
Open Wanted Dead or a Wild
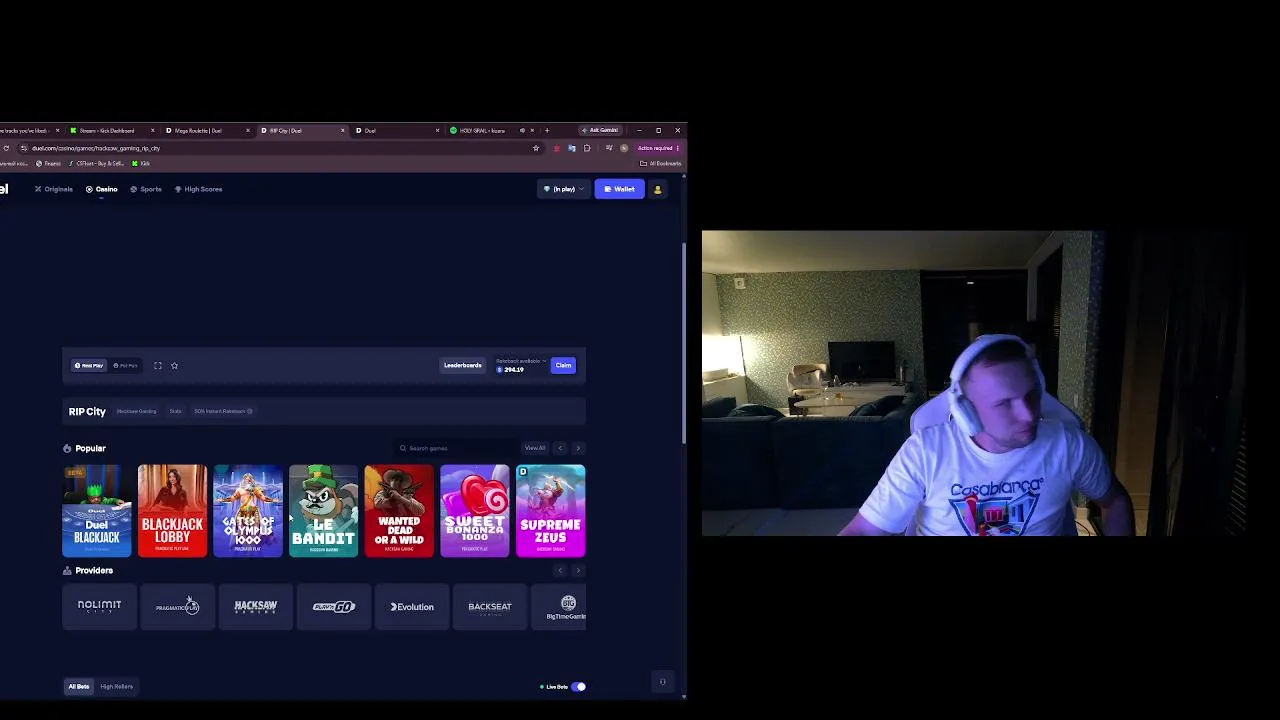pyautogui.click(x=399, y=511)
